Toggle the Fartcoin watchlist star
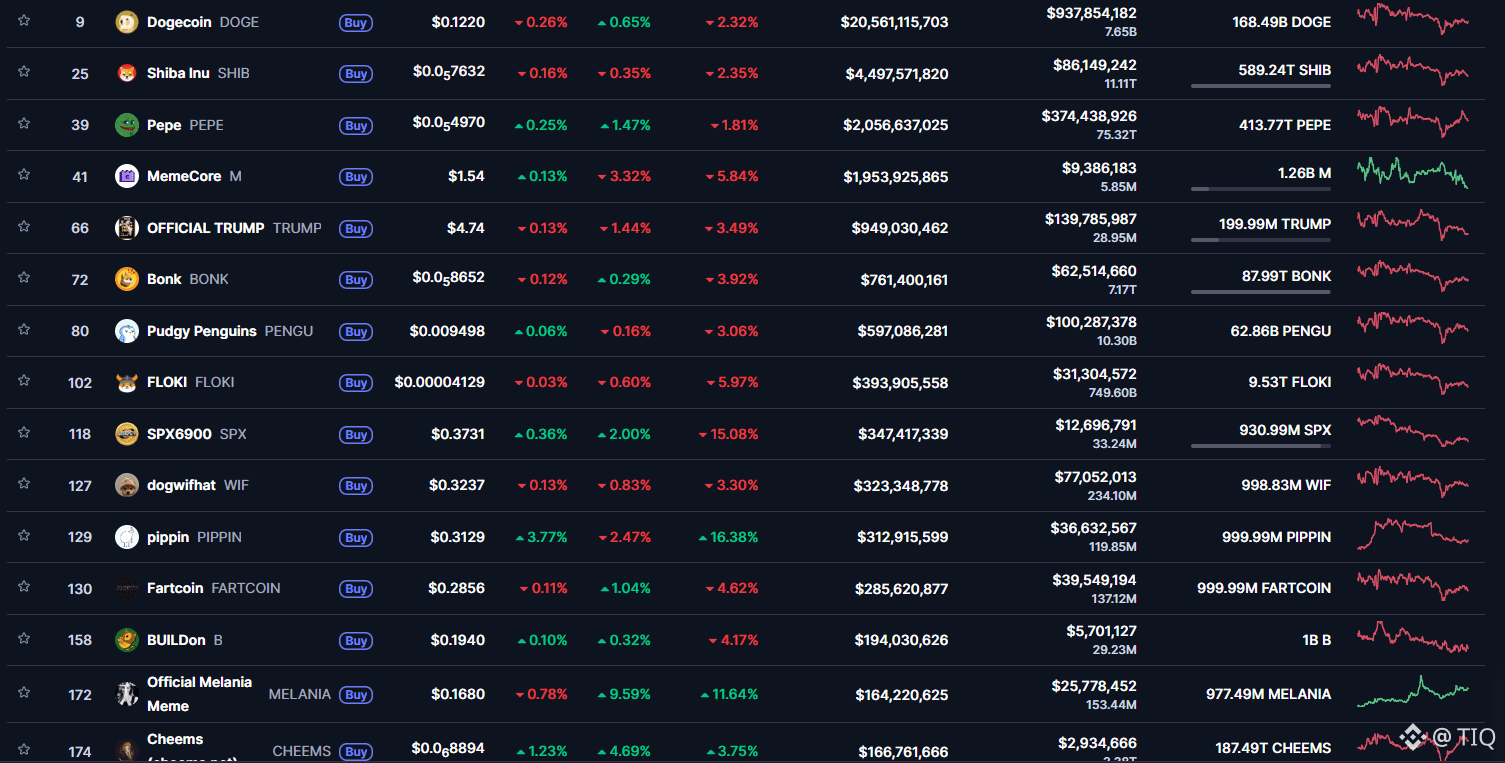1505x763 pixels. click(24, 587)
